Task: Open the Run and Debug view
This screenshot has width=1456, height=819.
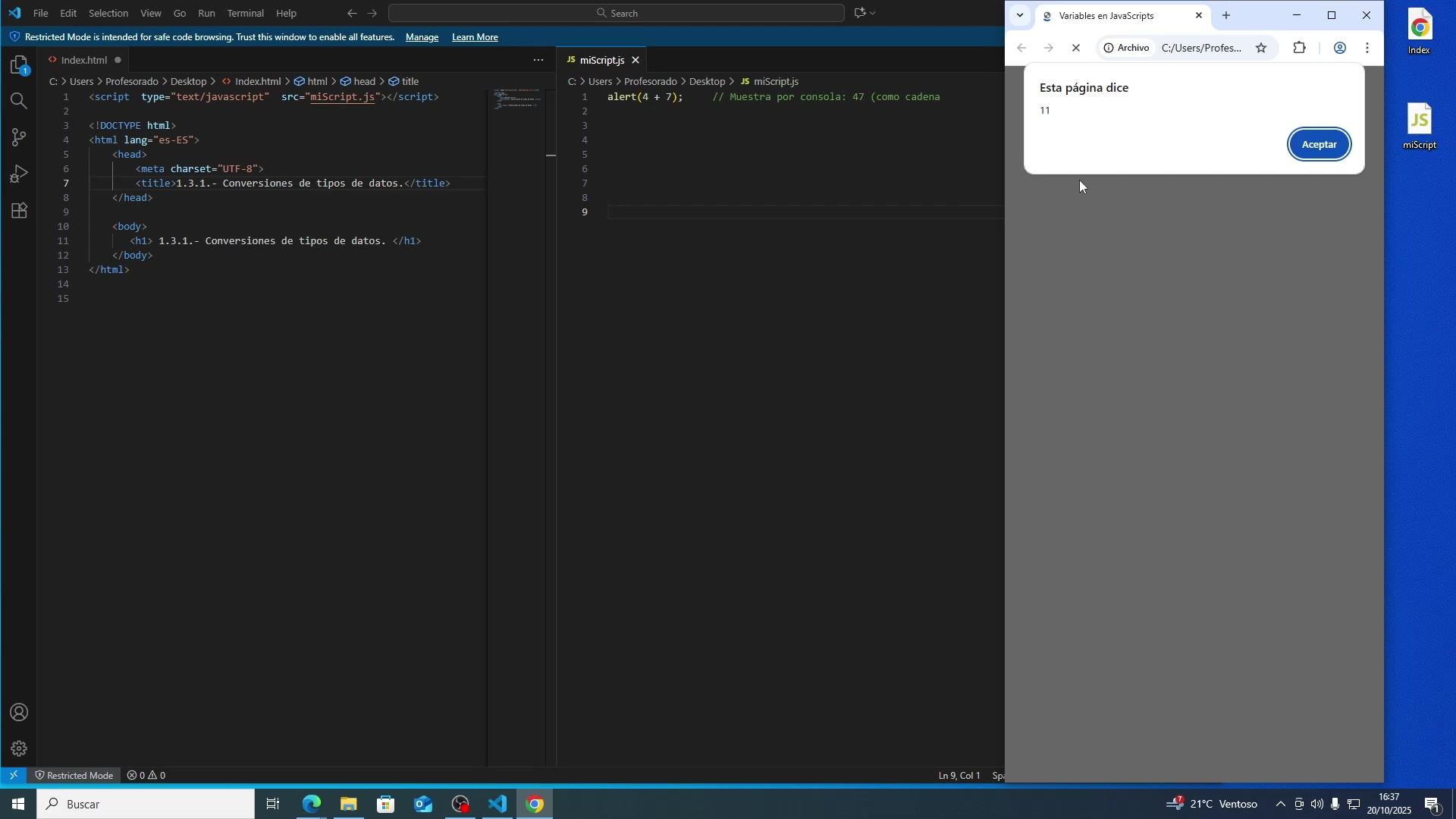Action: pos(19,174)
